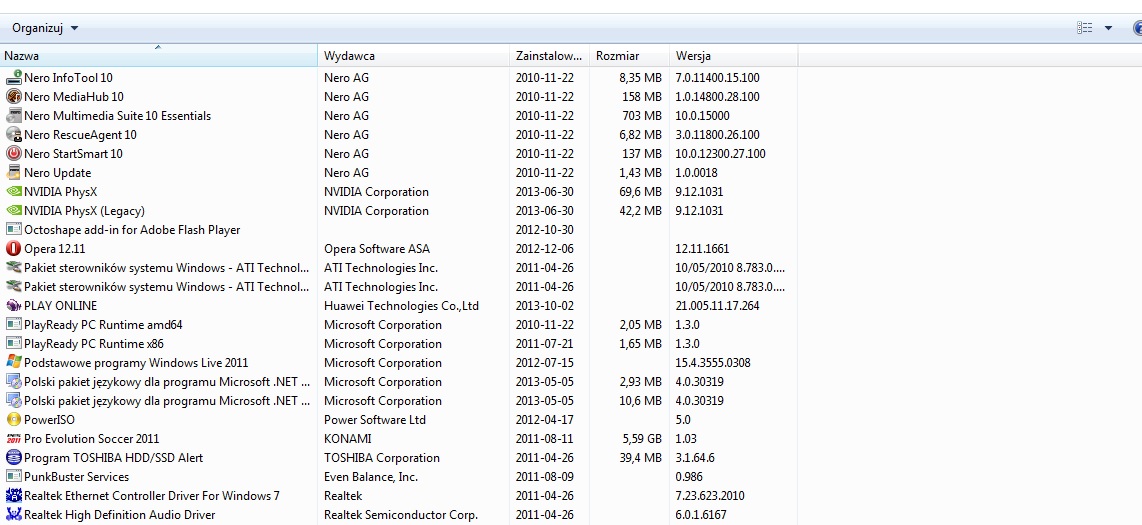Sort by Rozmiar column header
The width and height of the screenshot is (1142, 525).
click(629, 56)
